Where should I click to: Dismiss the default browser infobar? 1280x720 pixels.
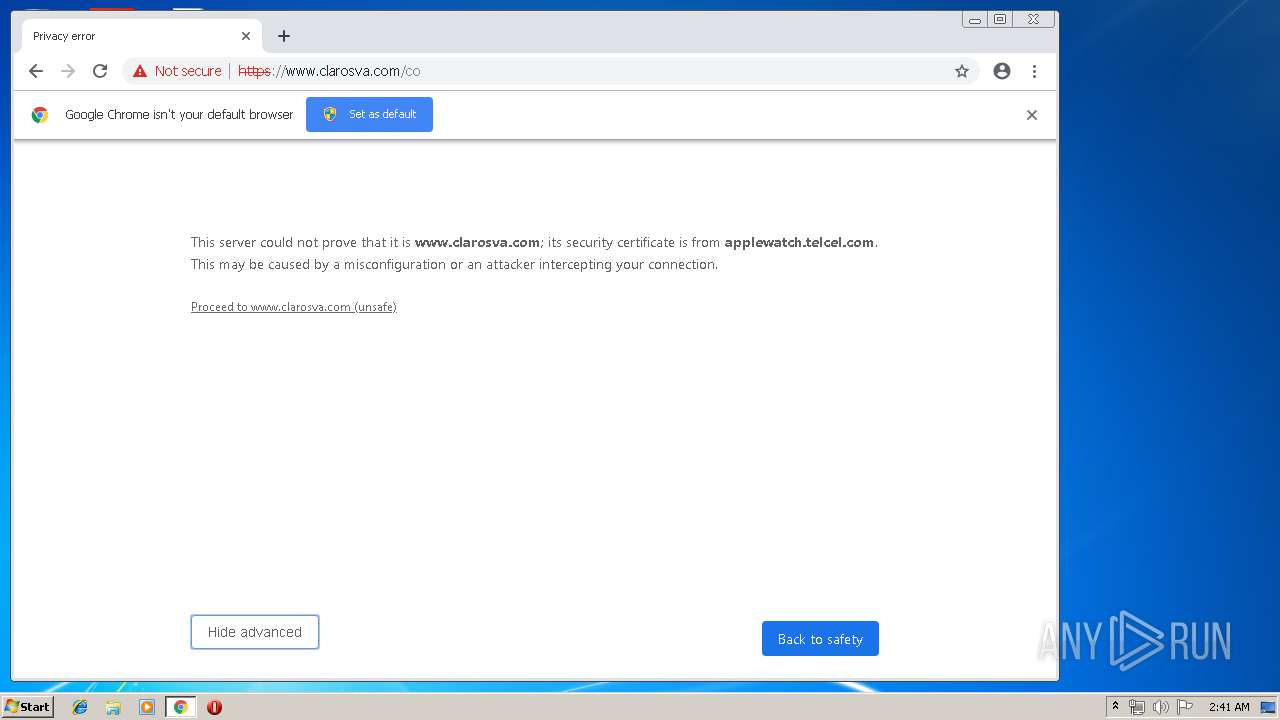click(x=1032, y=115)
